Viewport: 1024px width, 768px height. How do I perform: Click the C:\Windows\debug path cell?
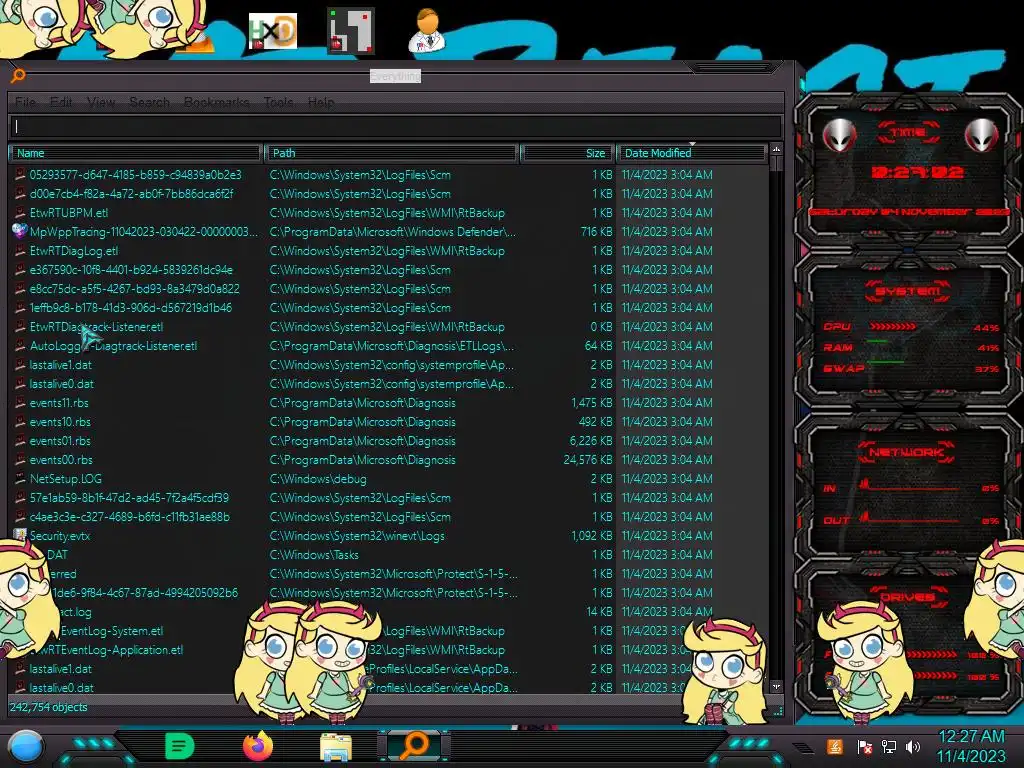point(318,479)
